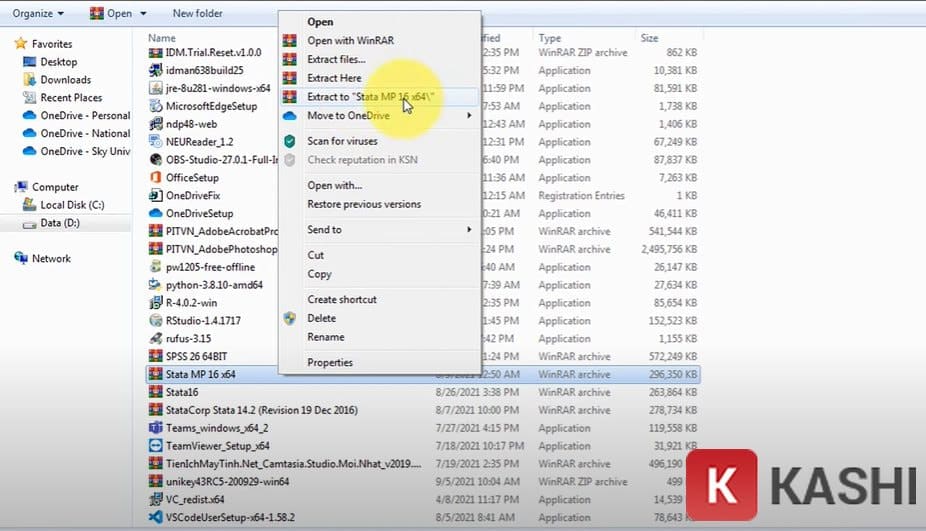Image resolution: width=926 pixels, height=531 pixels.
Task: Select the NEUReader_1.2 file
Action: coord(200,142)
